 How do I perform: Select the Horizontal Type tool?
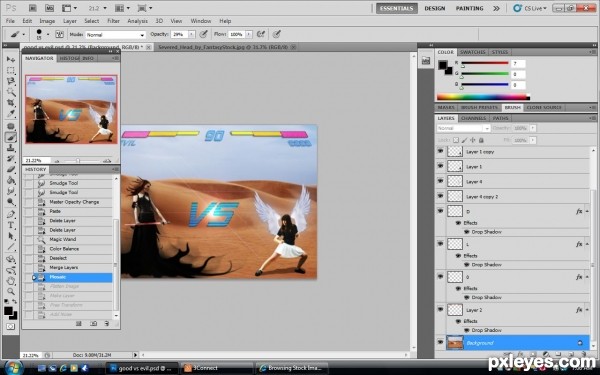pyautogui.click(x=11, y=225)
